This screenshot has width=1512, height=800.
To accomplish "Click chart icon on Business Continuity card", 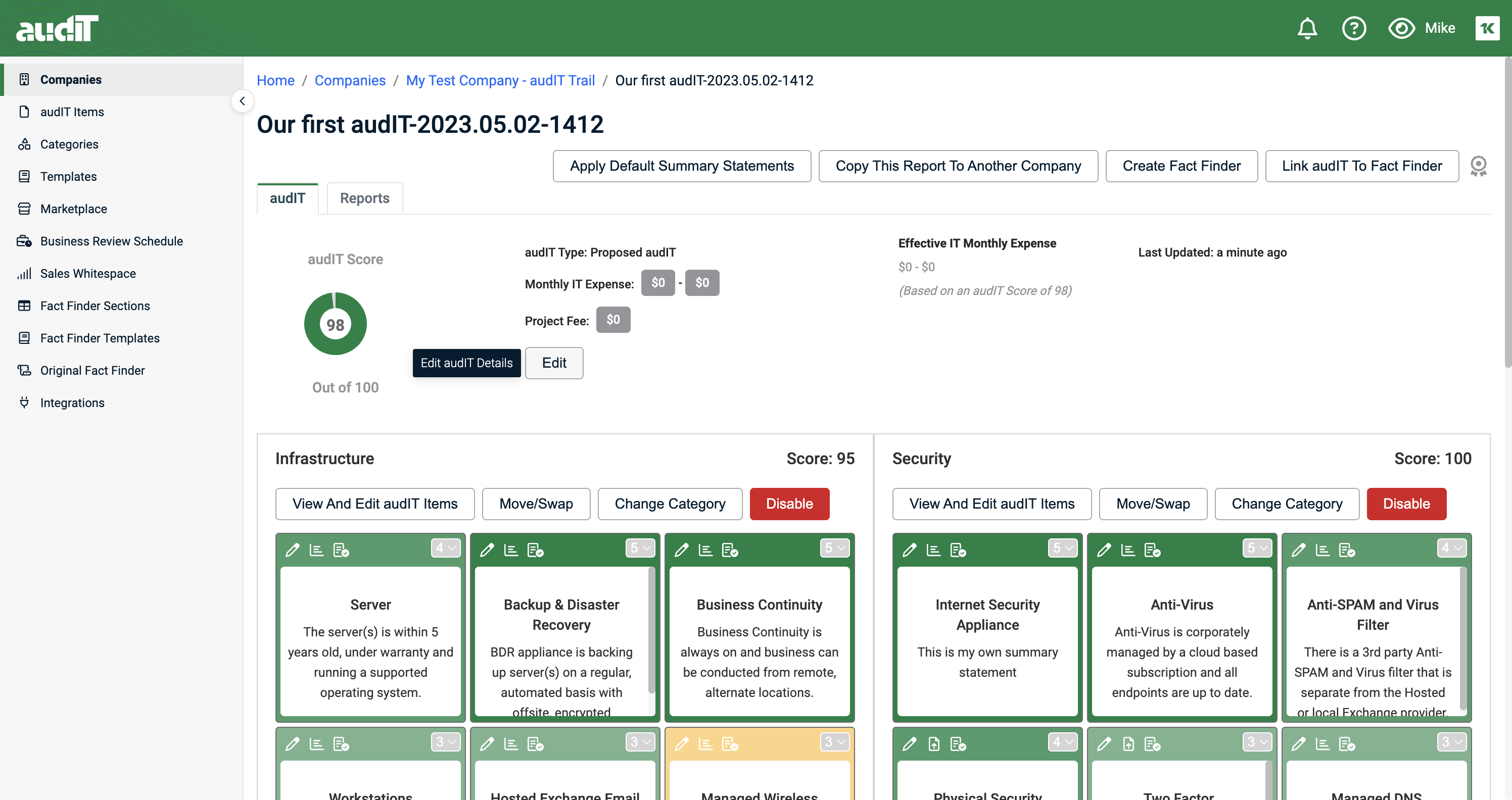I will [x=705, y=549].
